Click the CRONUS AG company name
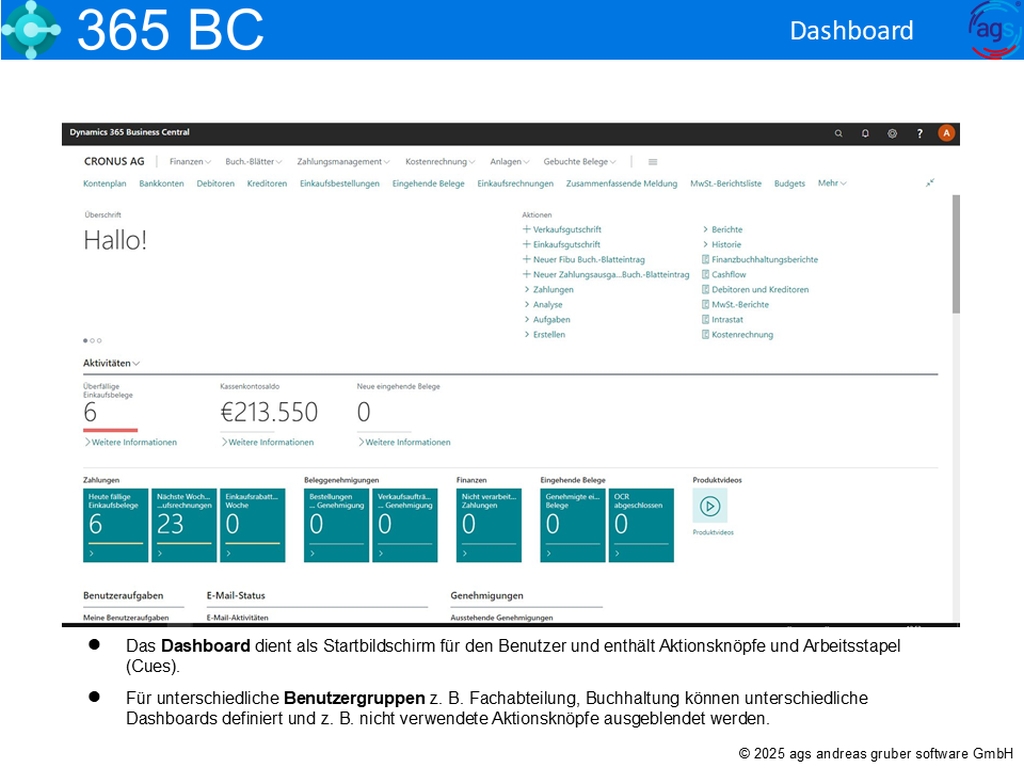Image resolution: width=1024 pixels, height=768 pixels. click(114, 161)
